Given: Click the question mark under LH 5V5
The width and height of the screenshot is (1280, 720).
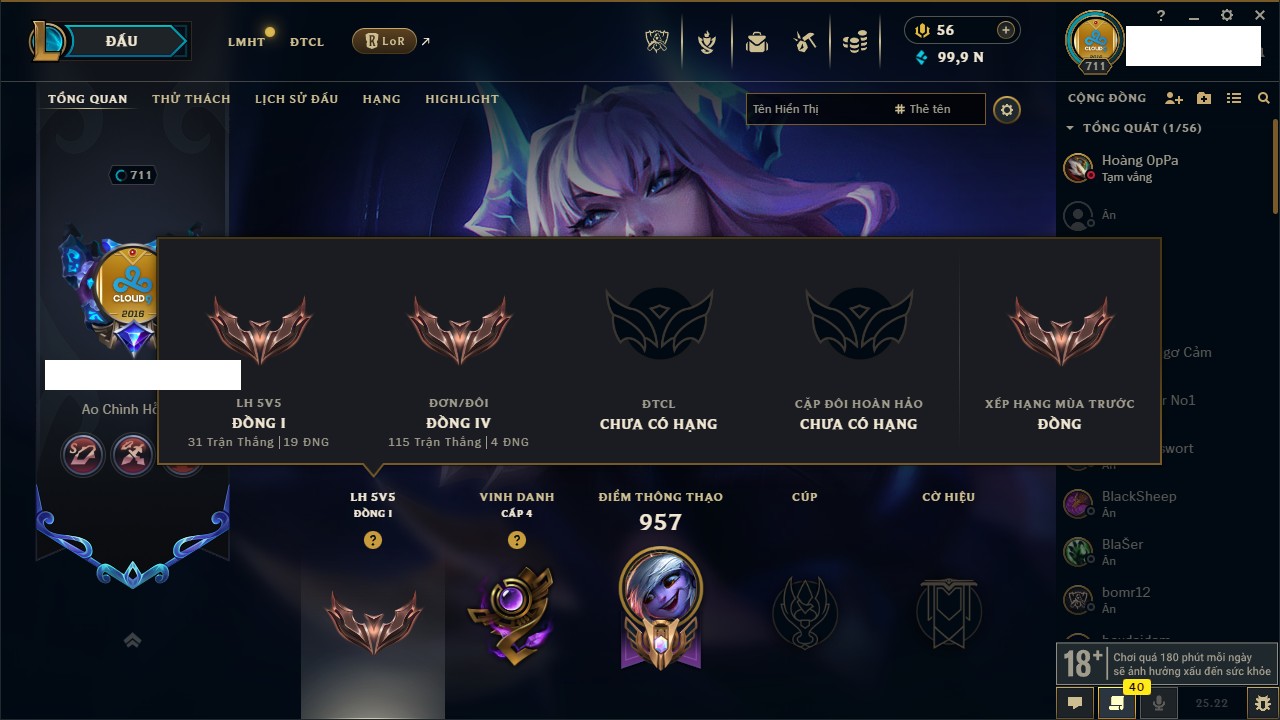Looking at the screenshot, I should coord(373,540).
